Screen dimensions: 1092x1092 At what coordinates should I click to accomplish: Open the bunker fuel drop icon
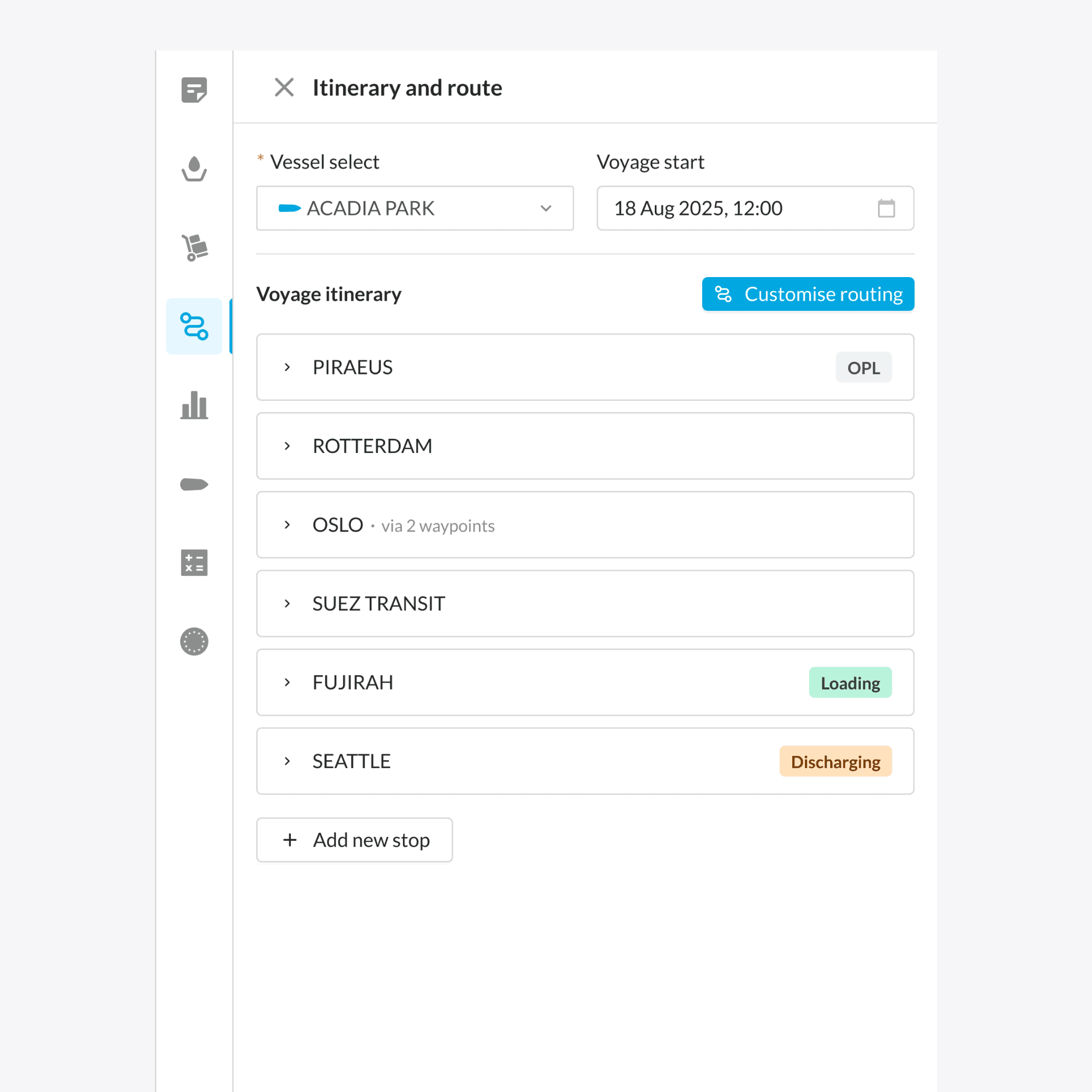194,169
